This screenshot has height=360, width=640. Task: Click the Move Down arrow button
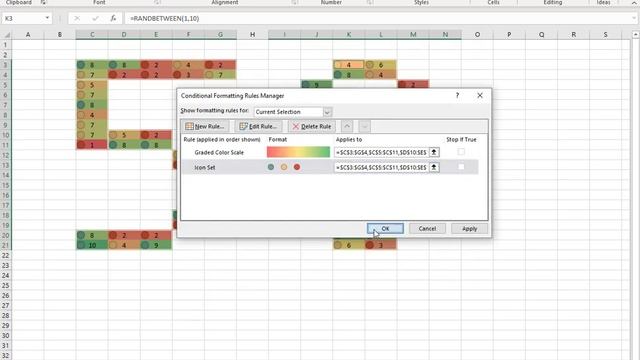[364, 127]
